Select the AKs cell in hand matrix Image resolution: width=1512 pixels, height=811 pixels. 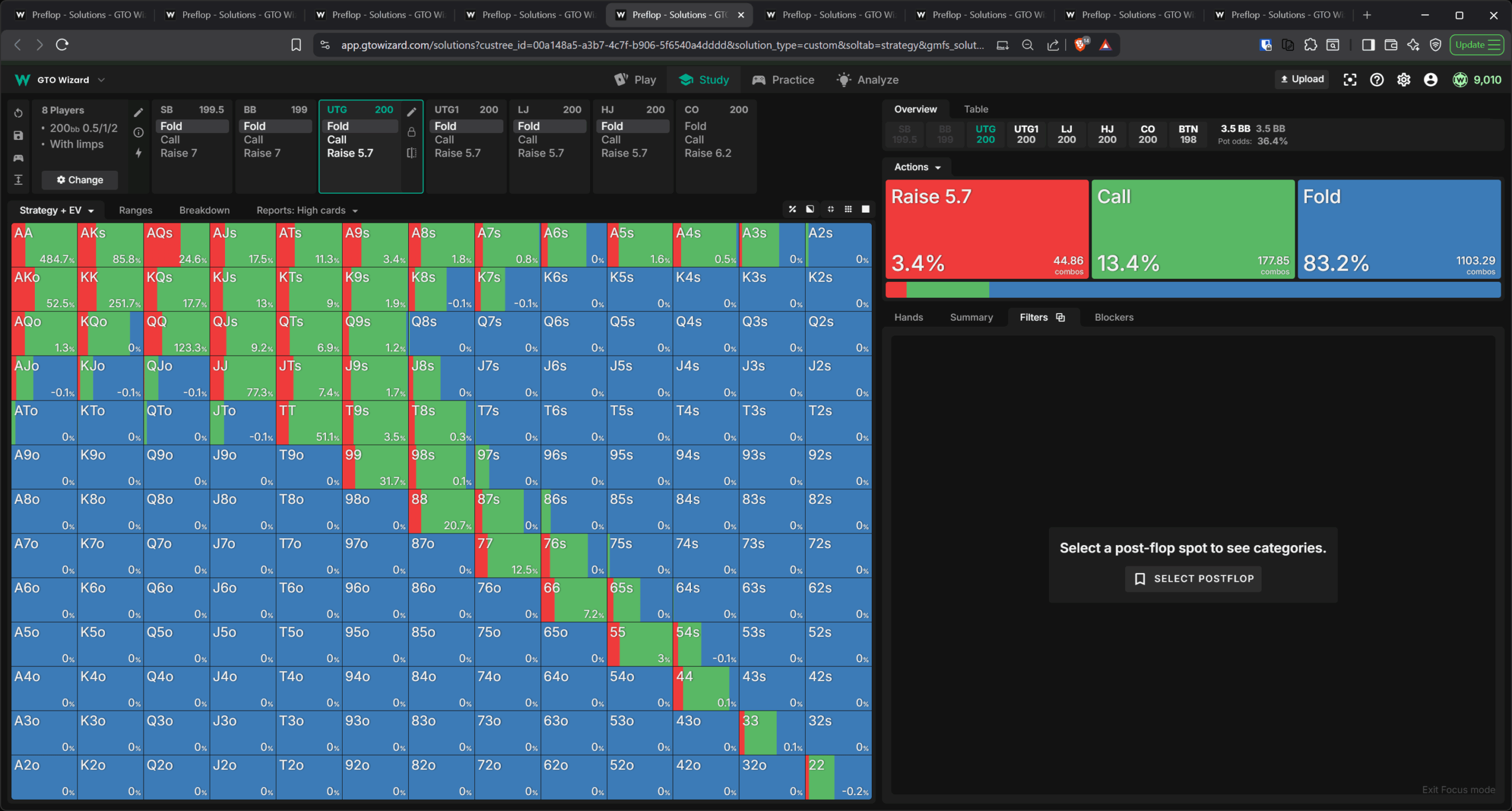(x=110, y=245)
